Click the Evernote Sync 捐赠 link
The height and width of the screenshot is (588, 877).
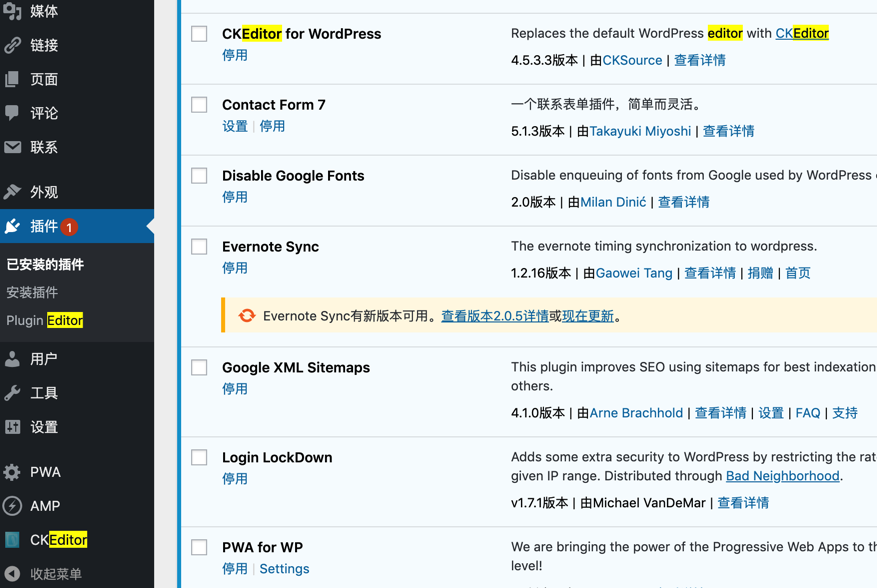click(x=761, y=273)
